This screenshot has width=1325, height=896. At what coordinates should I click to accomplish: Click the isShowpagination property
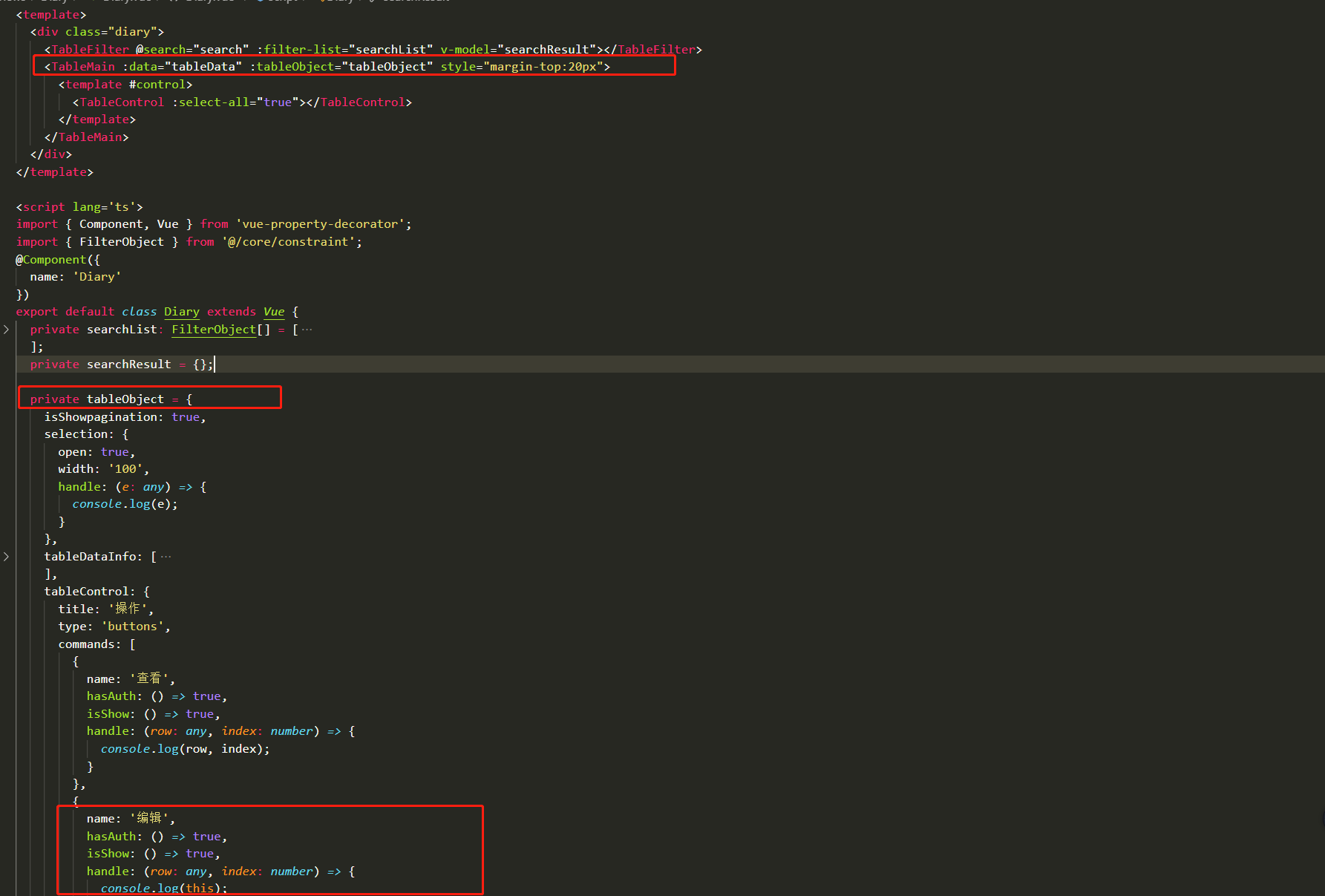pos(101,417)
